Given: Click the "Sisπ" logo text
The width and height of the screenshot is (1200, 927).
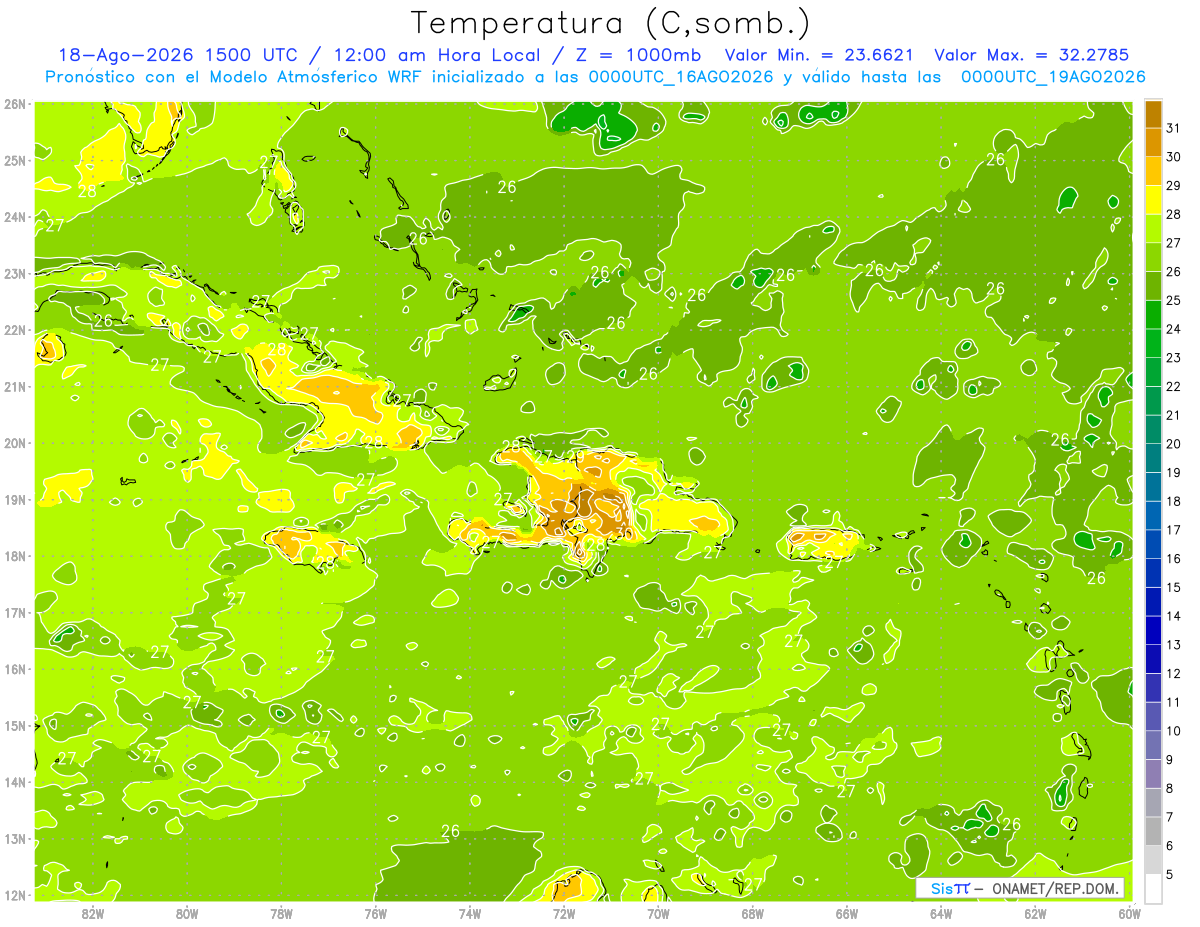Looking at the screenshot, I should point(950,889).
